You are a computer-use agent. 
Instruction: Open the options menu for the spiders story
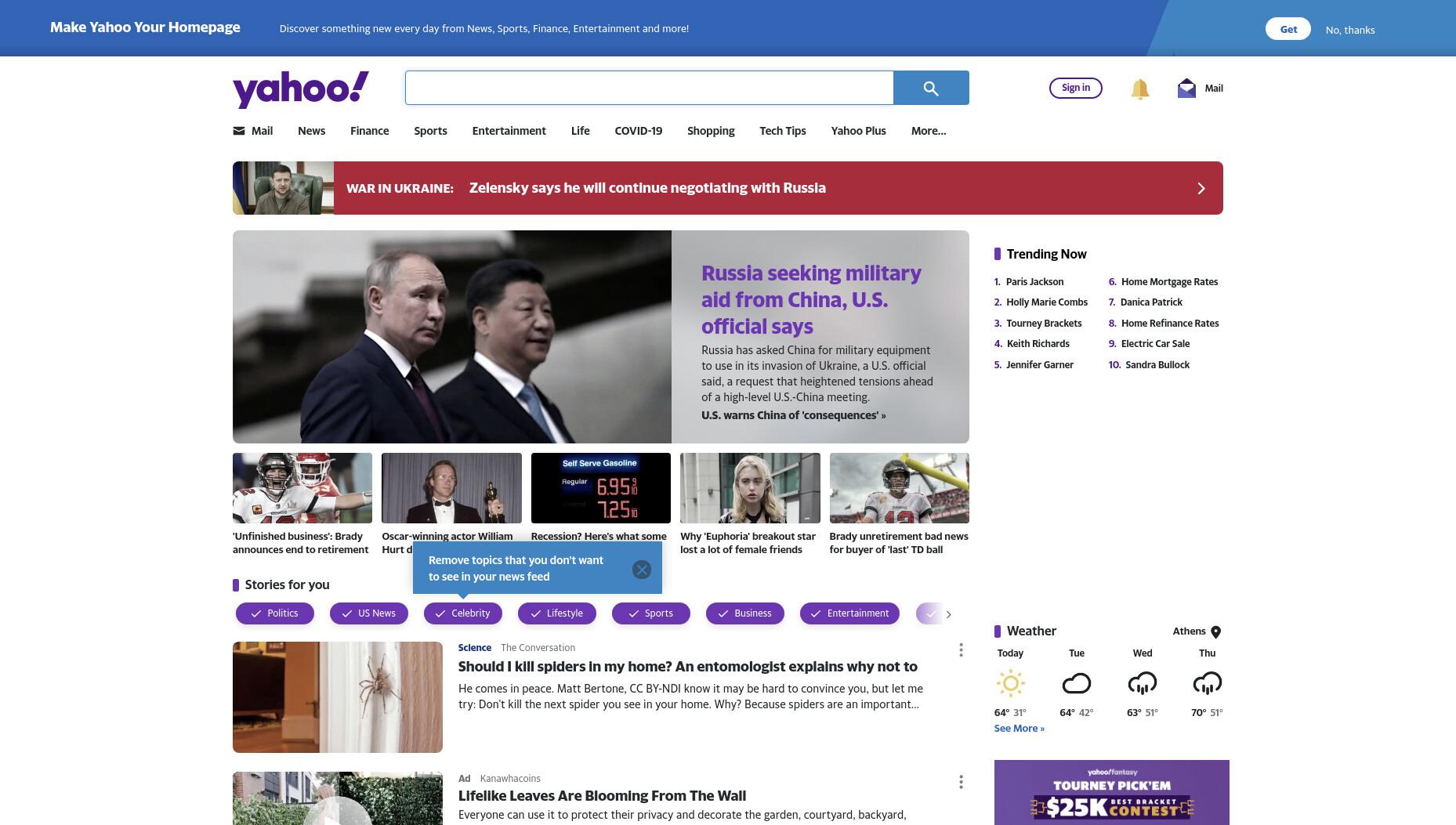(961, 650)
